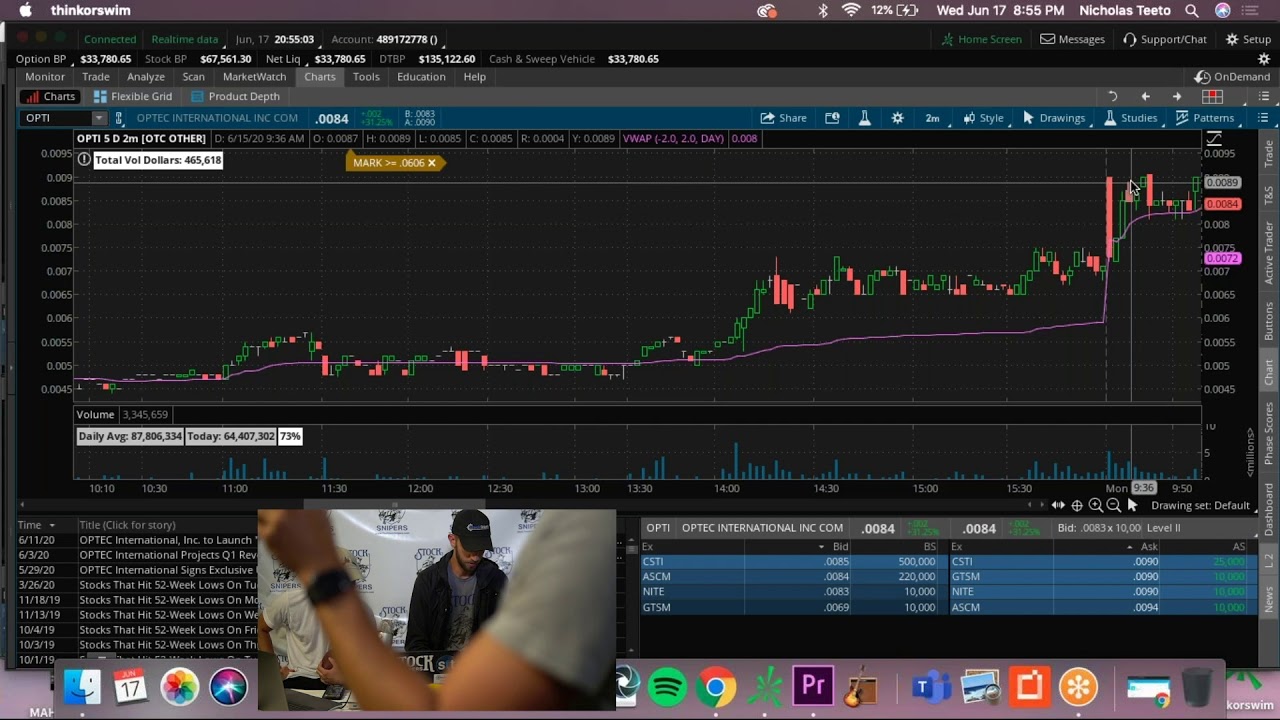Go to Home Screen

pyautogui.click(x=981, y=39)
